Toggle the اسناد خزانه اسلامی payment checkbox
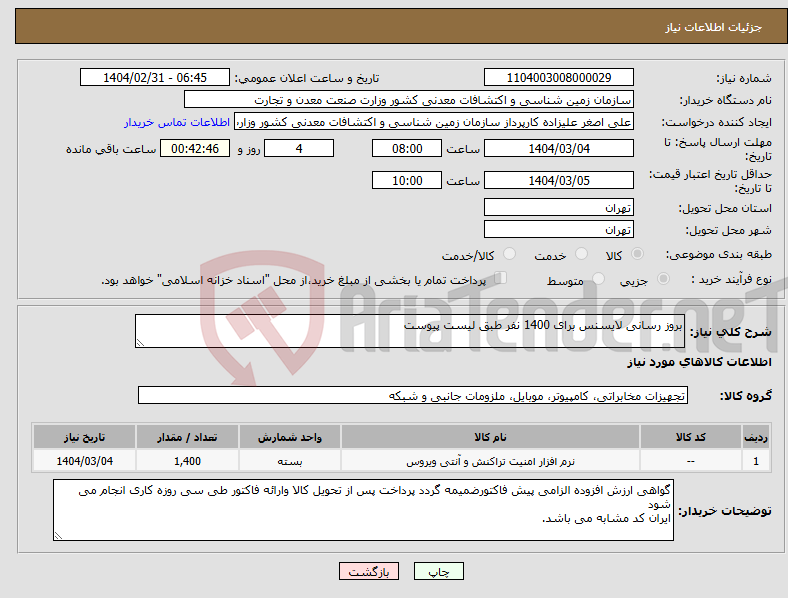This screenshot has width=788, height=598. (501, 277)
